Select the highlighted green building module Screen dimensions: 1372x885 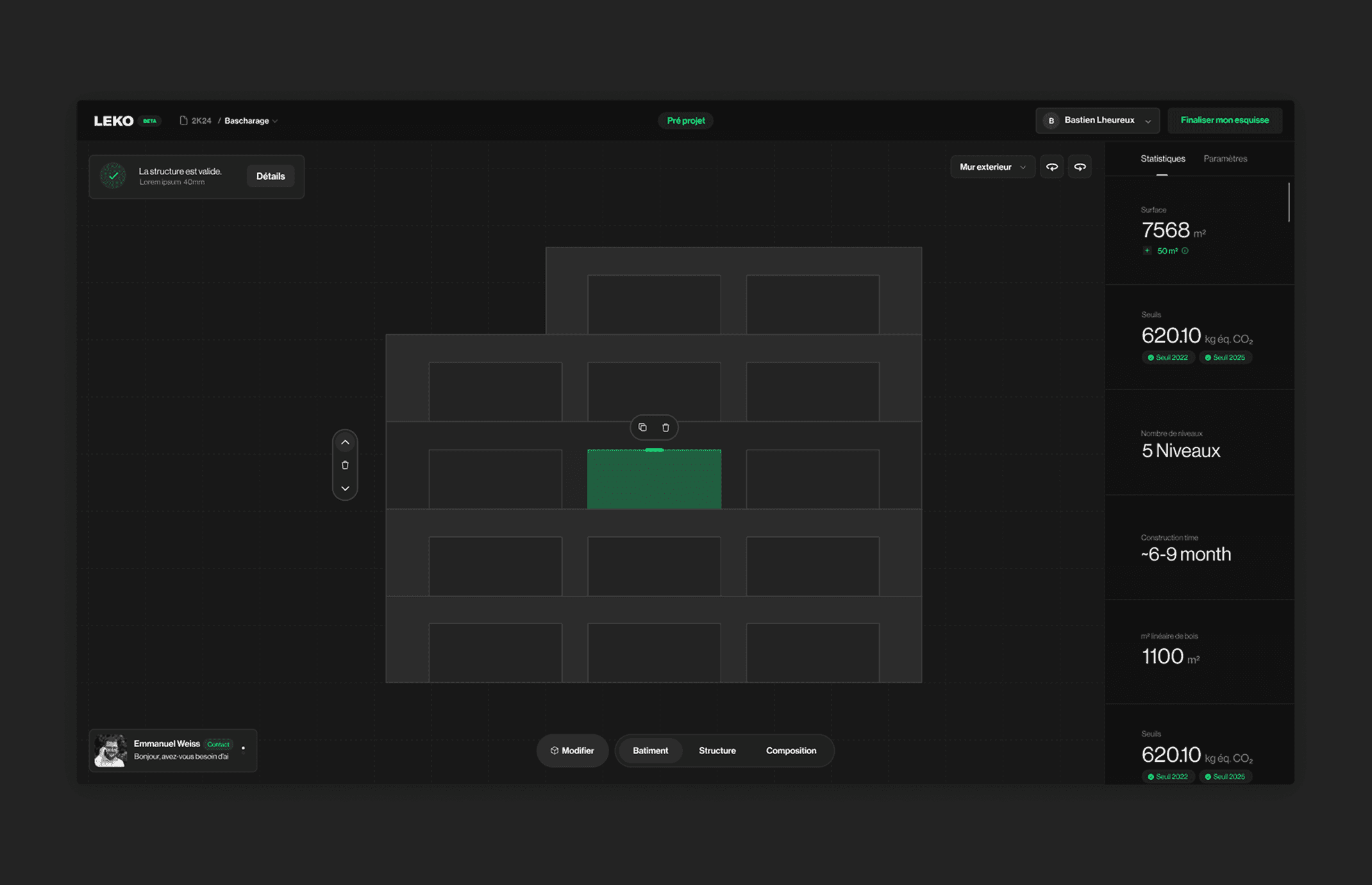[653, 480]
